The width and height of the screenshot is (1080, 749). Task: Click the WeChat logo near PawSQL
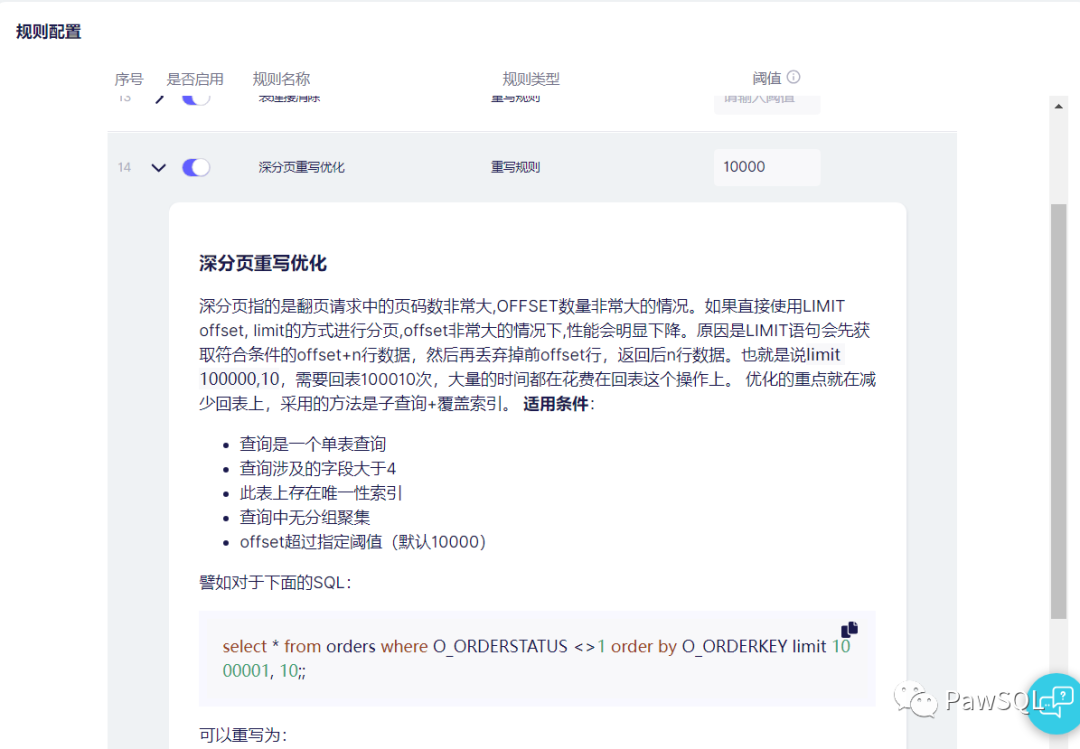917,700
